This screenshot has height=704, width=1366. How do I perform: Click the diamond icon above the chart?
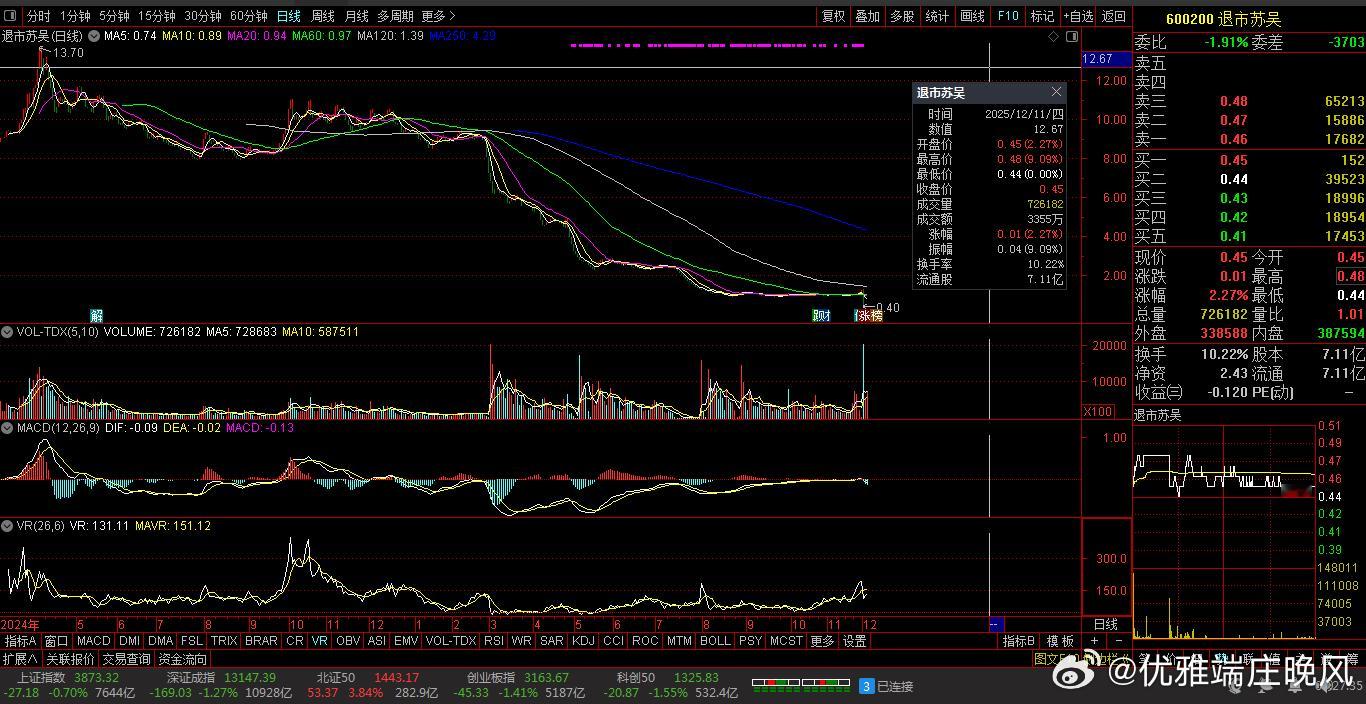pos(1053,37)
